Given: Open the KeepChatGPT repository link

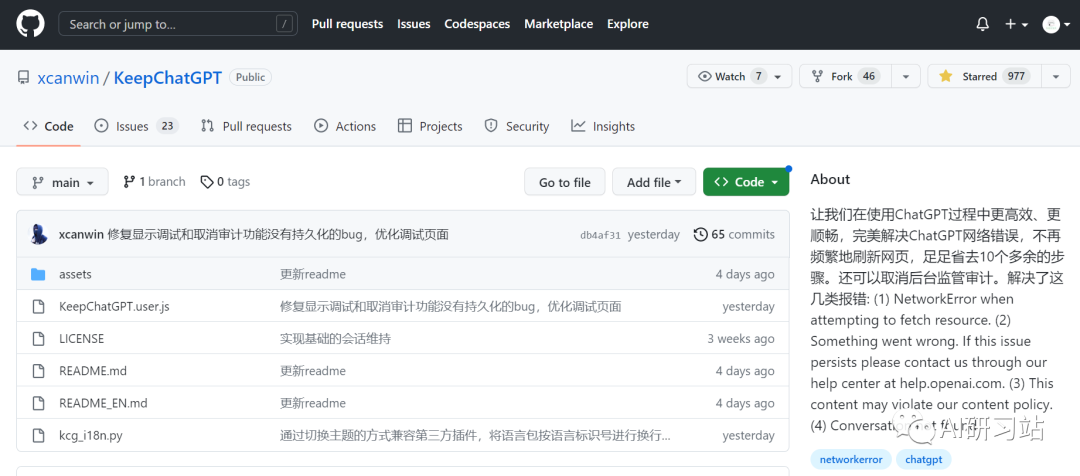Looking at the screenshot, I should (x=167, y=78).
